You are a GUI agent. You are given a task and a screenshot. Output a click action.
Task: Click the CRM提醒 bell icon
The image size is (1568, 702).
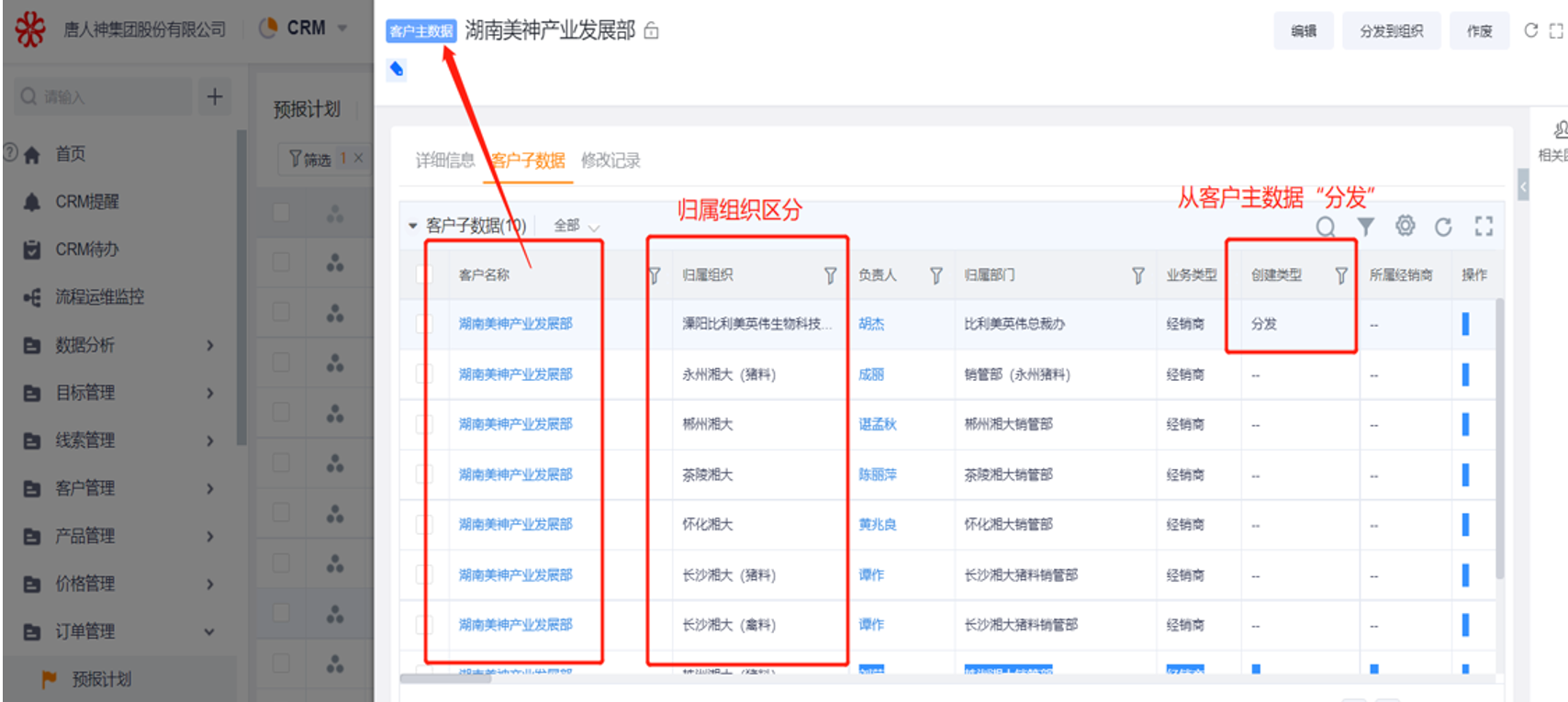point(32,202)
